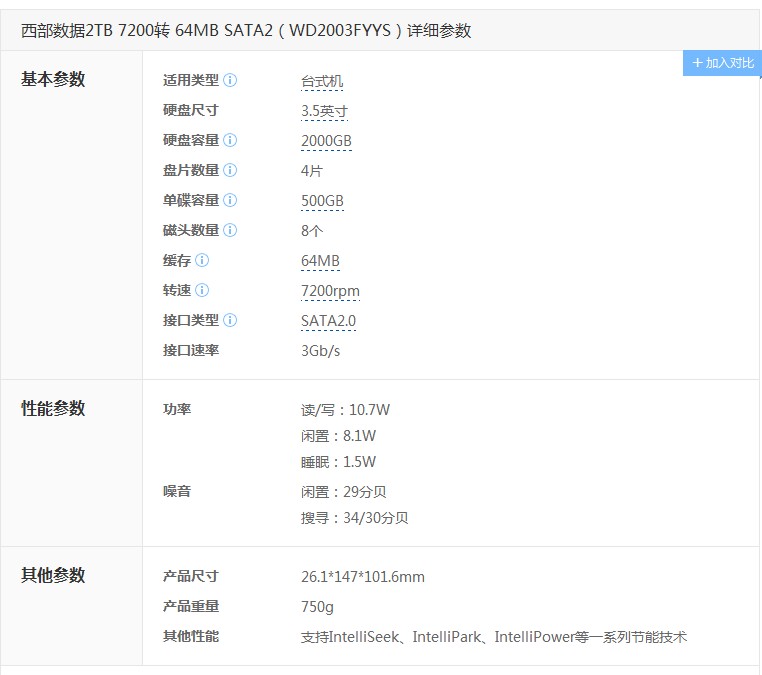Click the 750g weight value
The image size is (762, 675).
tap(317, 607)
